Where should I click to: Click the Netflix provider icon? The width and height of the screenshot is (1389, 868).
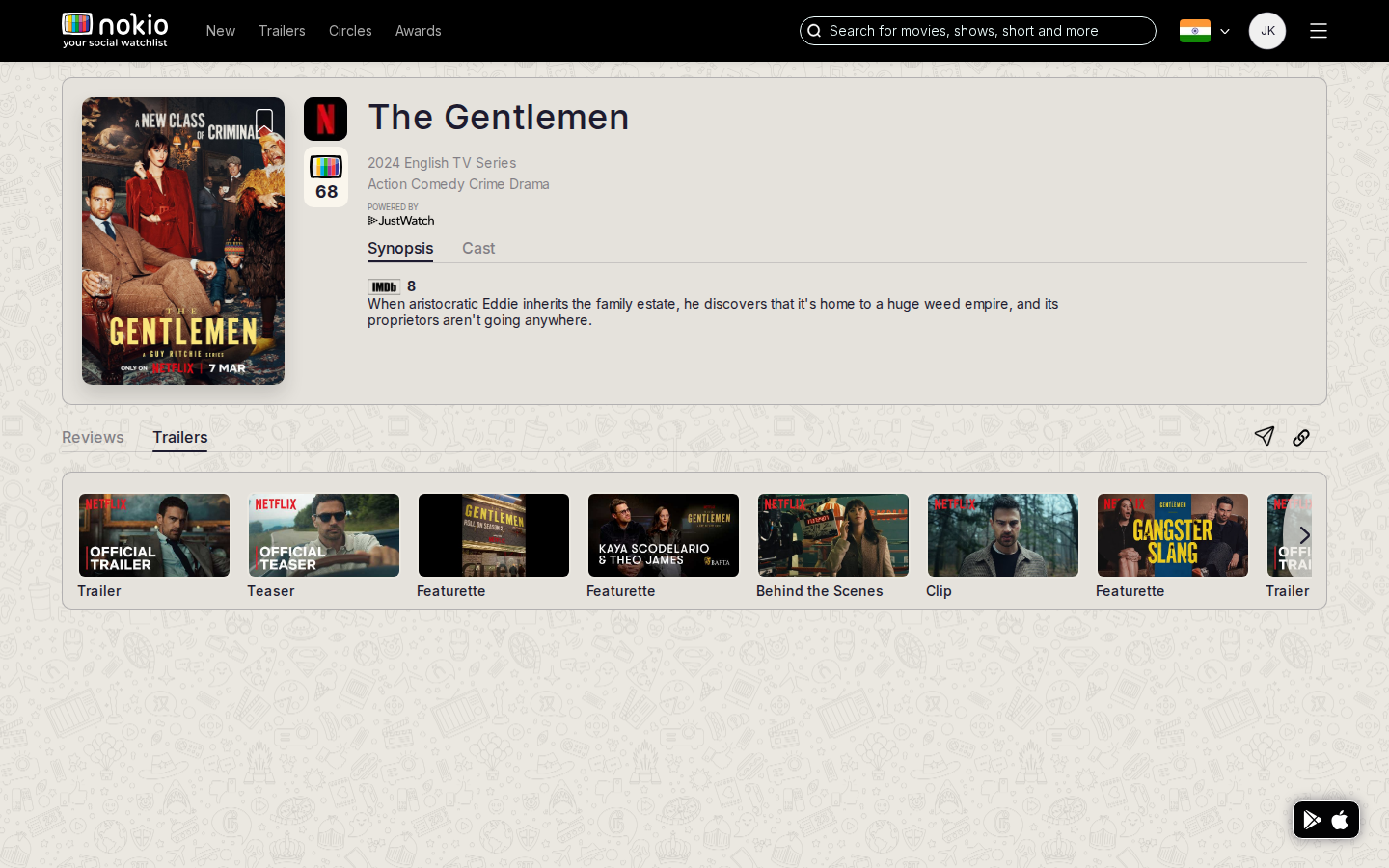(x=326, y=120)
